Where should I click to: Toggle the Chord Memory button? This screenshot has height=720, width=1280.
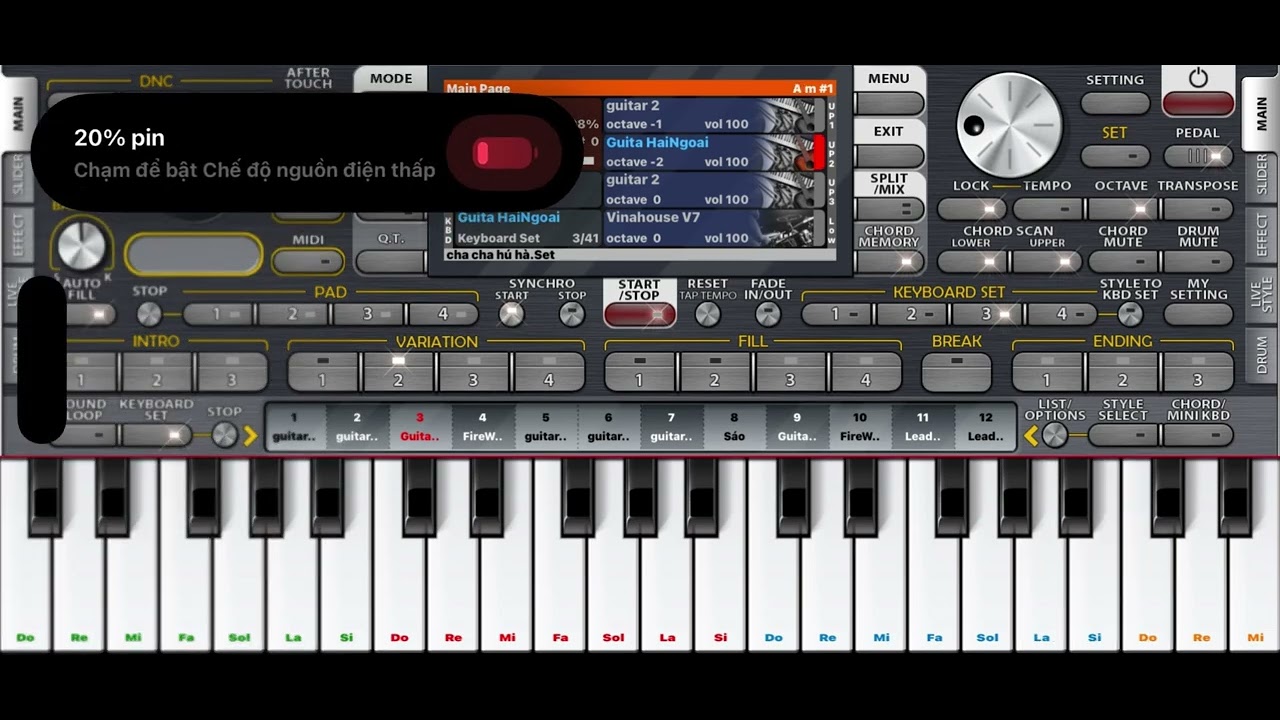tap(890, 262)
